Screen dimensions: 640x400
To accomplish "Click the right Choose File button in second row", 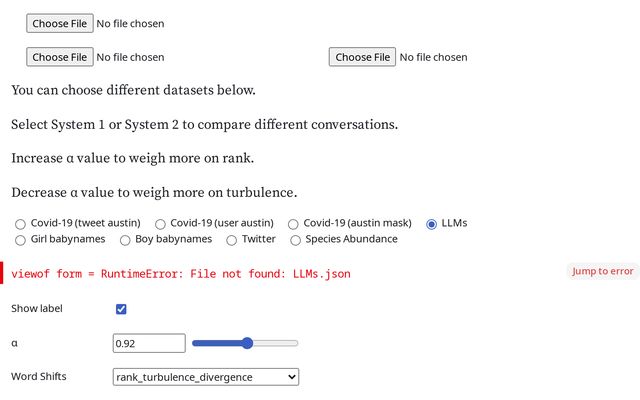I will point(362,57).
